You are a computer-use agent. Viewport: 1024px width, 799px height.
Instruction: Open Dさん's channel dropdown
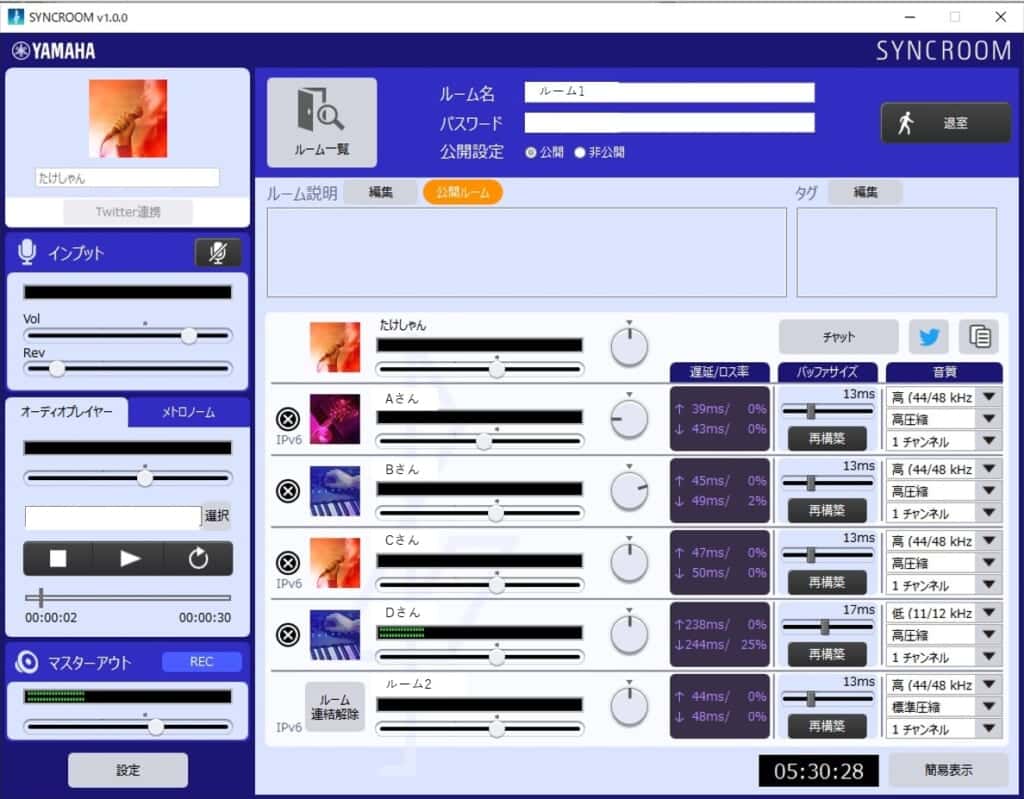(944, 657)
